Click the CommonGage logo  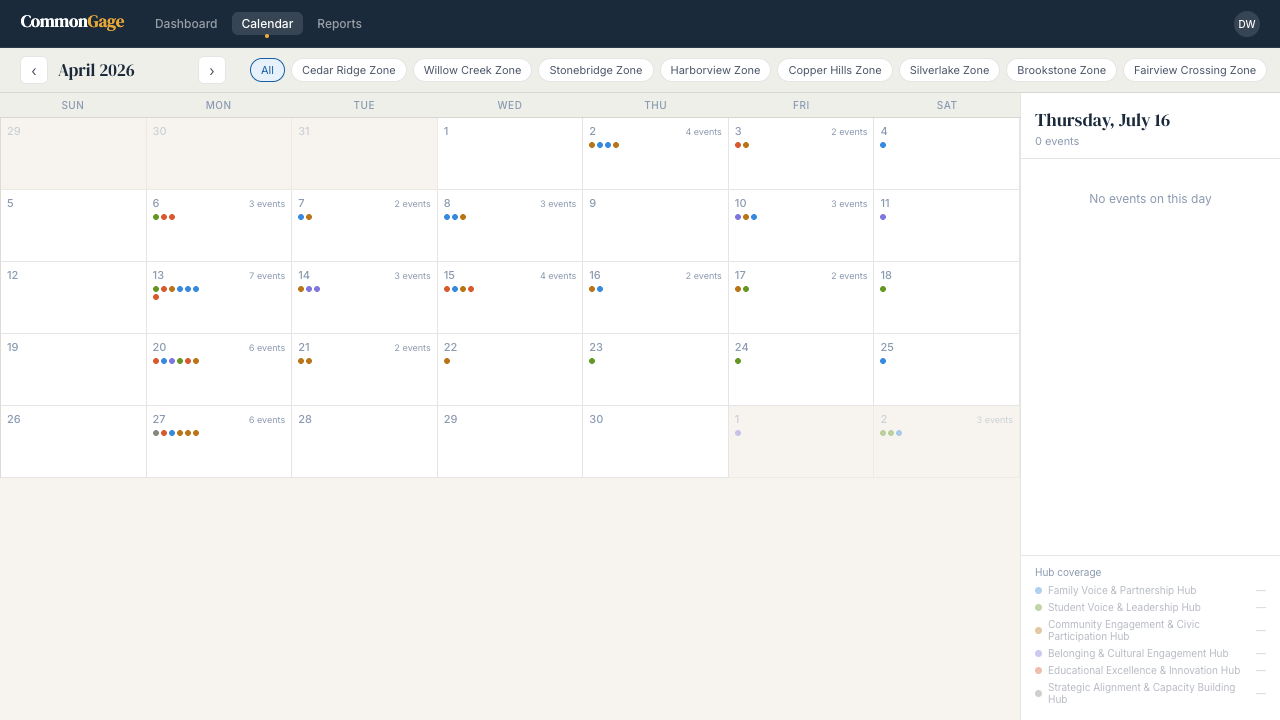72,22
